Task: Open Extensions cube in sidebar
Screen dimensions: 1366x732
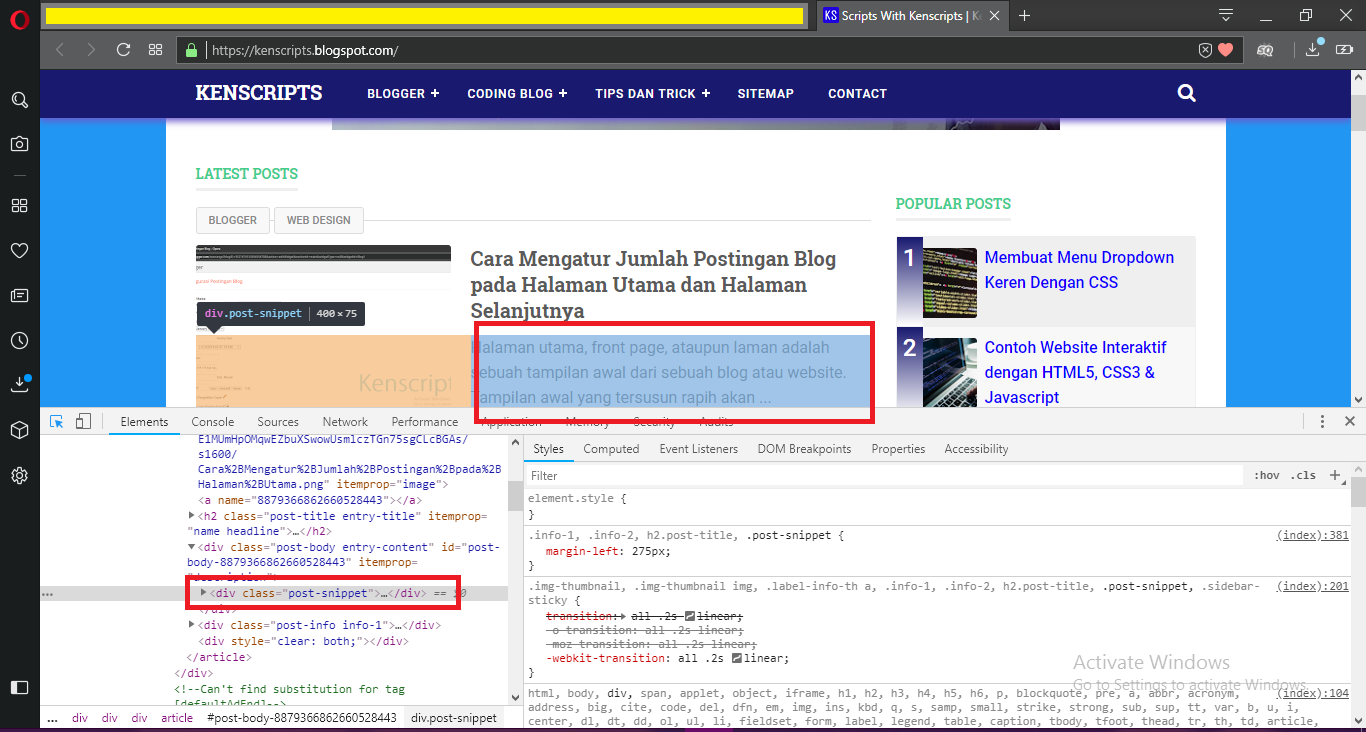Action: pos(19,430)
